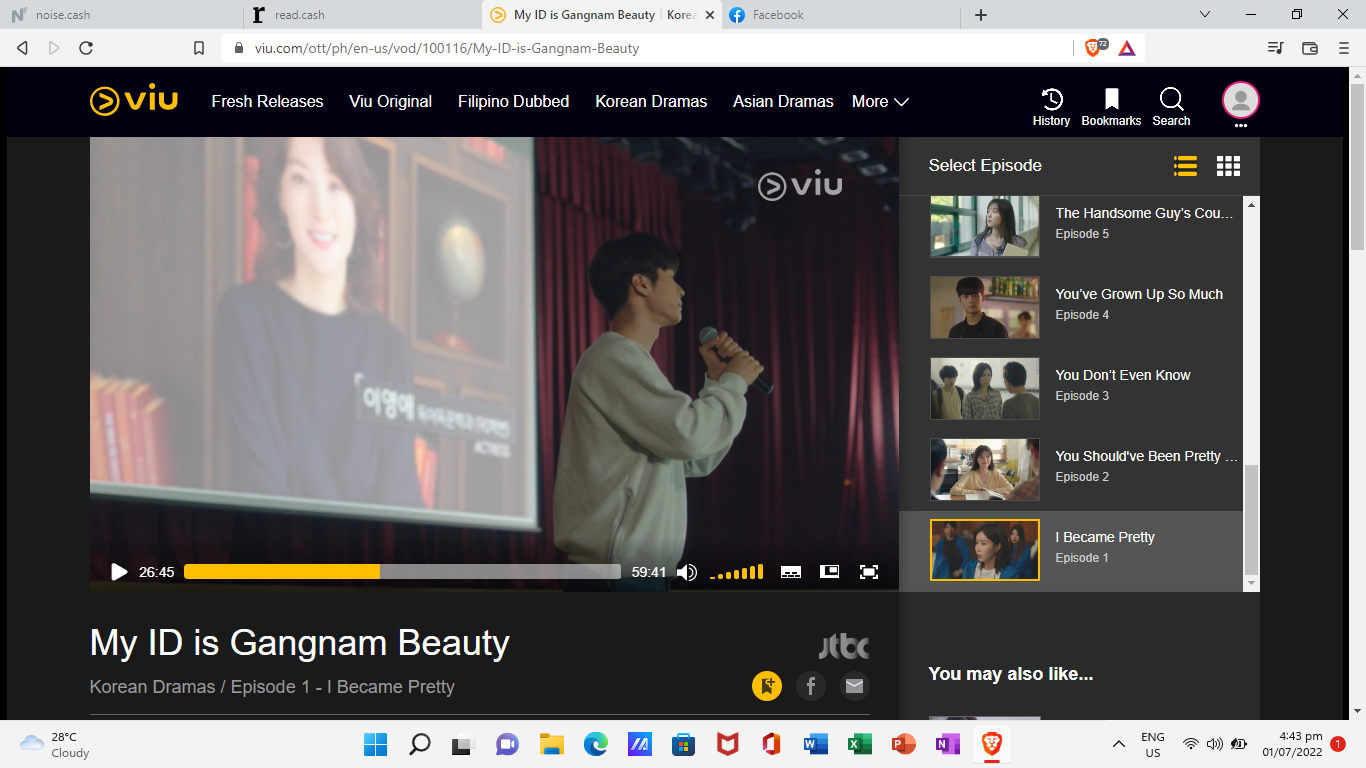Toggle fullscreen on the video player
Image resolution: width=1366 pixels, height=768 pixels.
click(869, 572)
